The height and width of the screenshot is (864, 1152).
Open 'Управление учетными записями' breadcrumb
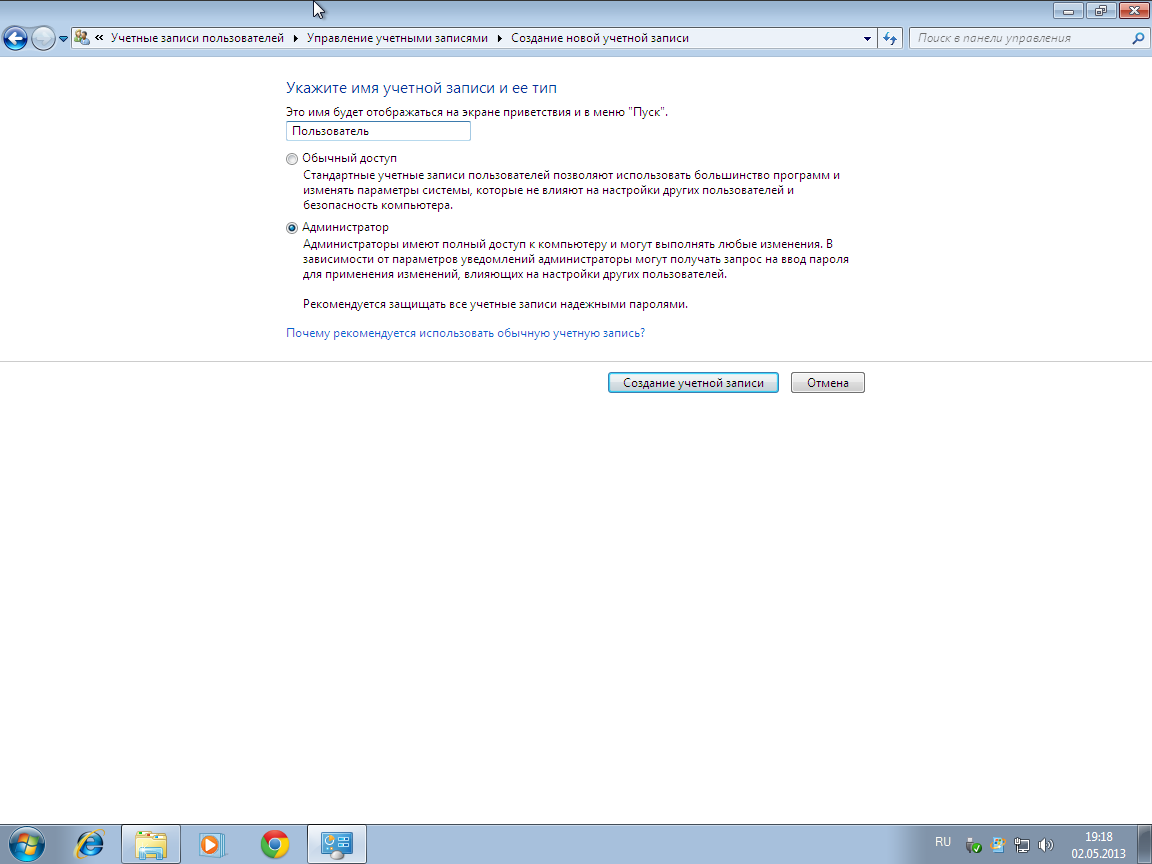pyautogui.click(x=397, y=38)
